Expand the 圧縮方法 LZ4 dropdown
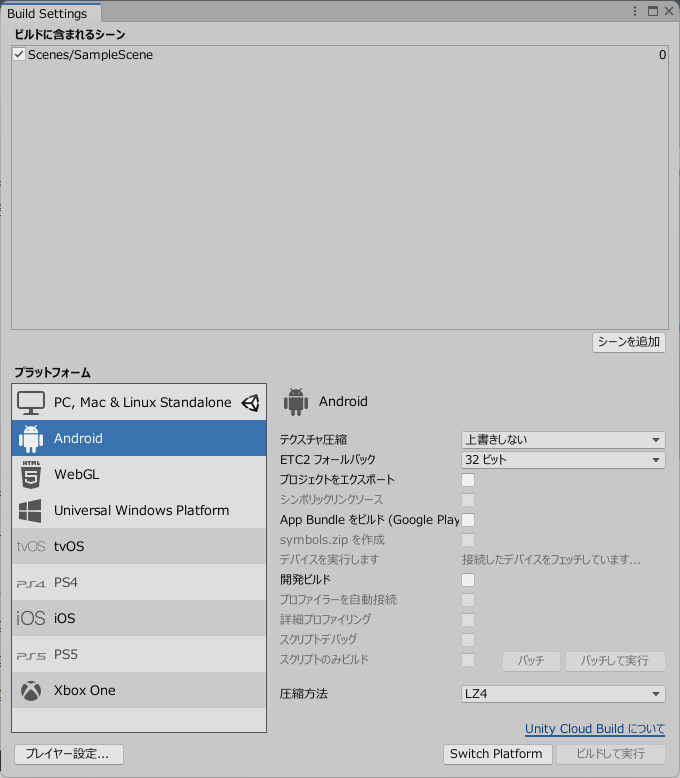 point(563,694)
